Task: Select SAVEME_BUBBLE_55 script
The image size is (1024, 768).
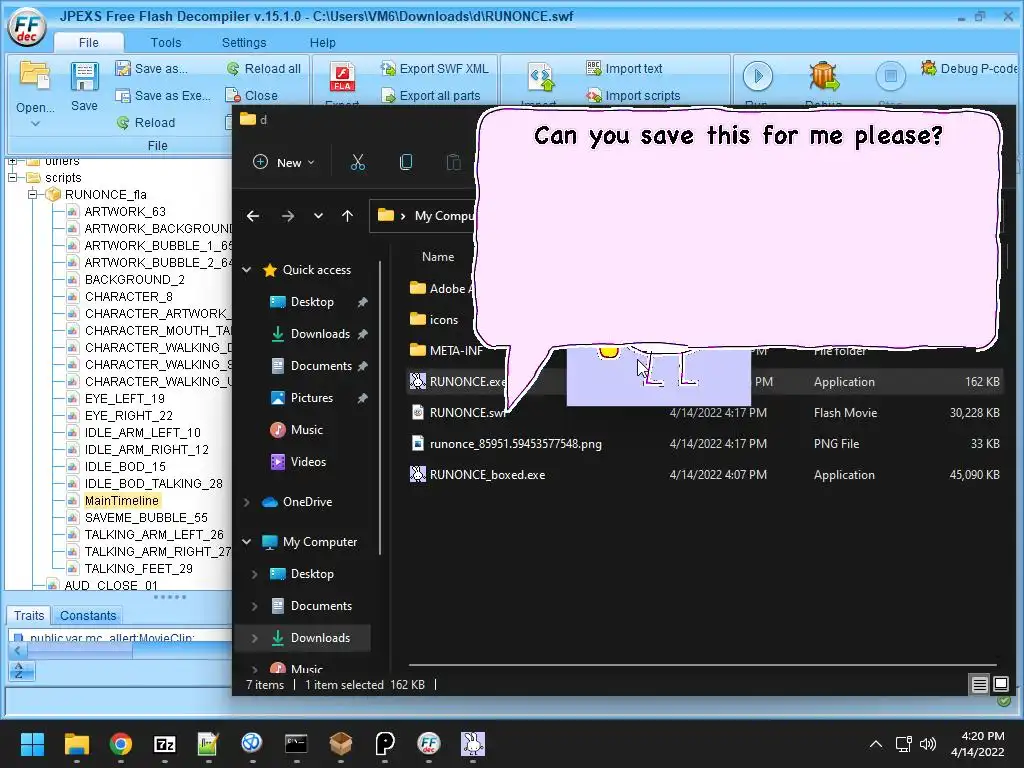Action: coord(146,517)
